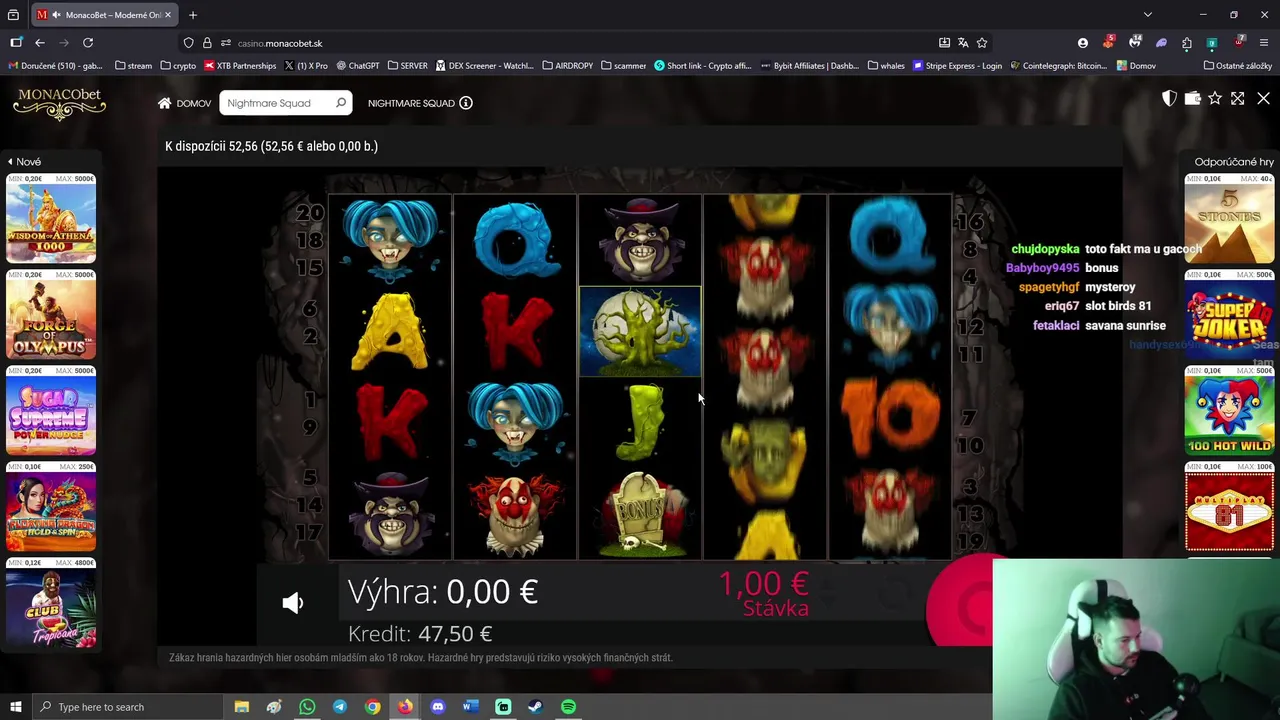The width and height of the screenshot is (1280, 720).
Task: Open the crypto bookmarks folder
Action: [x=178, y=66]
